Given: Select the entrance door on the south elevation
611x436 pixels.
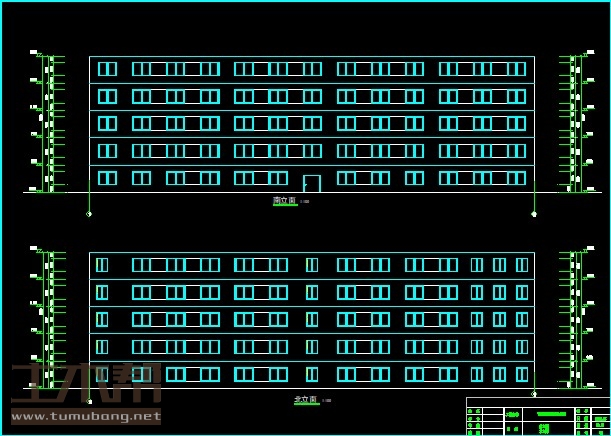Looking at the screenshot, I should pyautogui.click(x=312, y=183).
